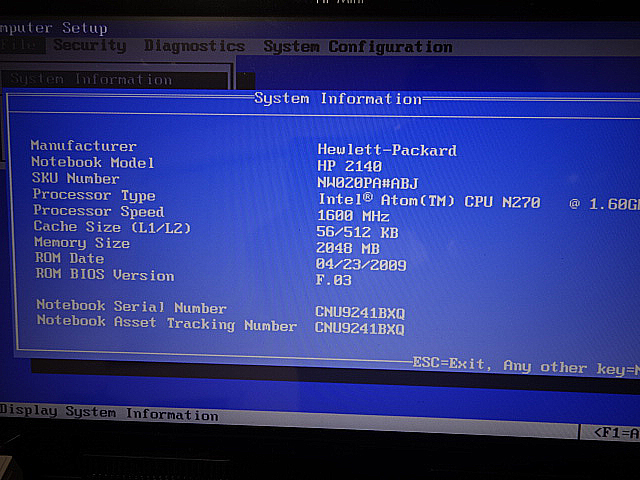Click the ROM Date label
This screenshot has height=480, width=640.
tap(69, 258)
